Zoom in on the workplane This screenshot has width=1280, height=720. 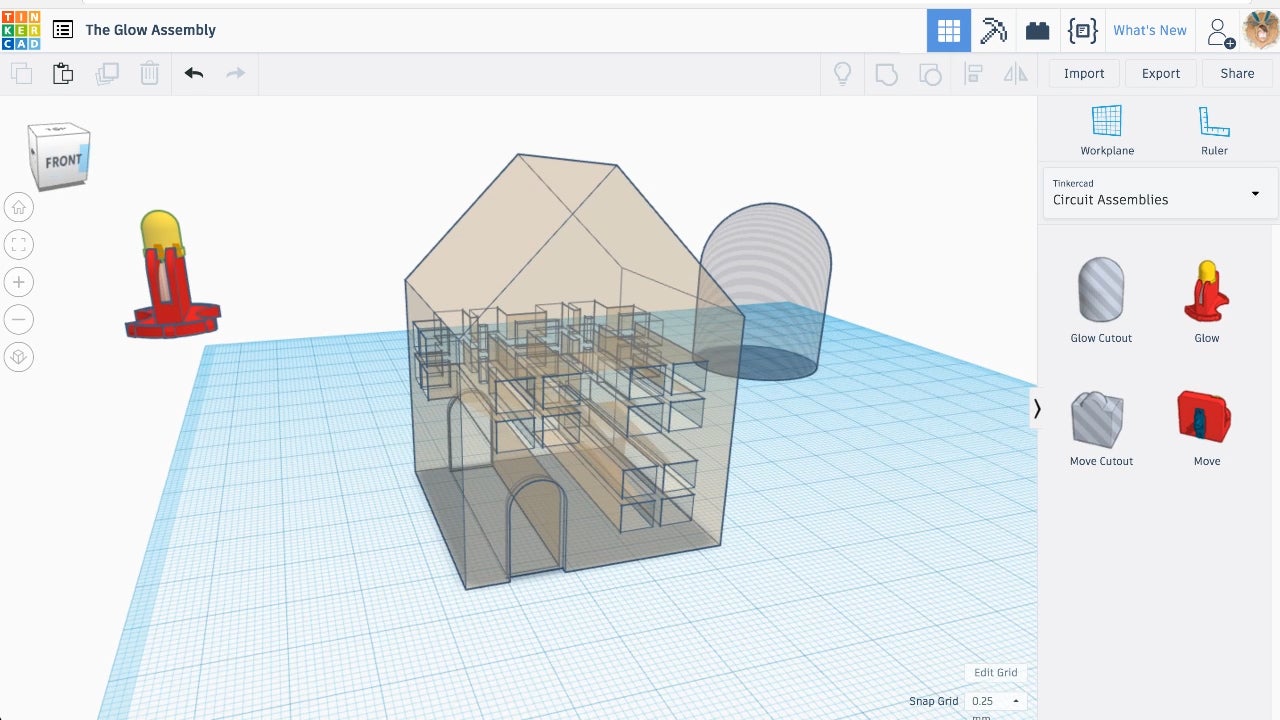click(19, 282)
